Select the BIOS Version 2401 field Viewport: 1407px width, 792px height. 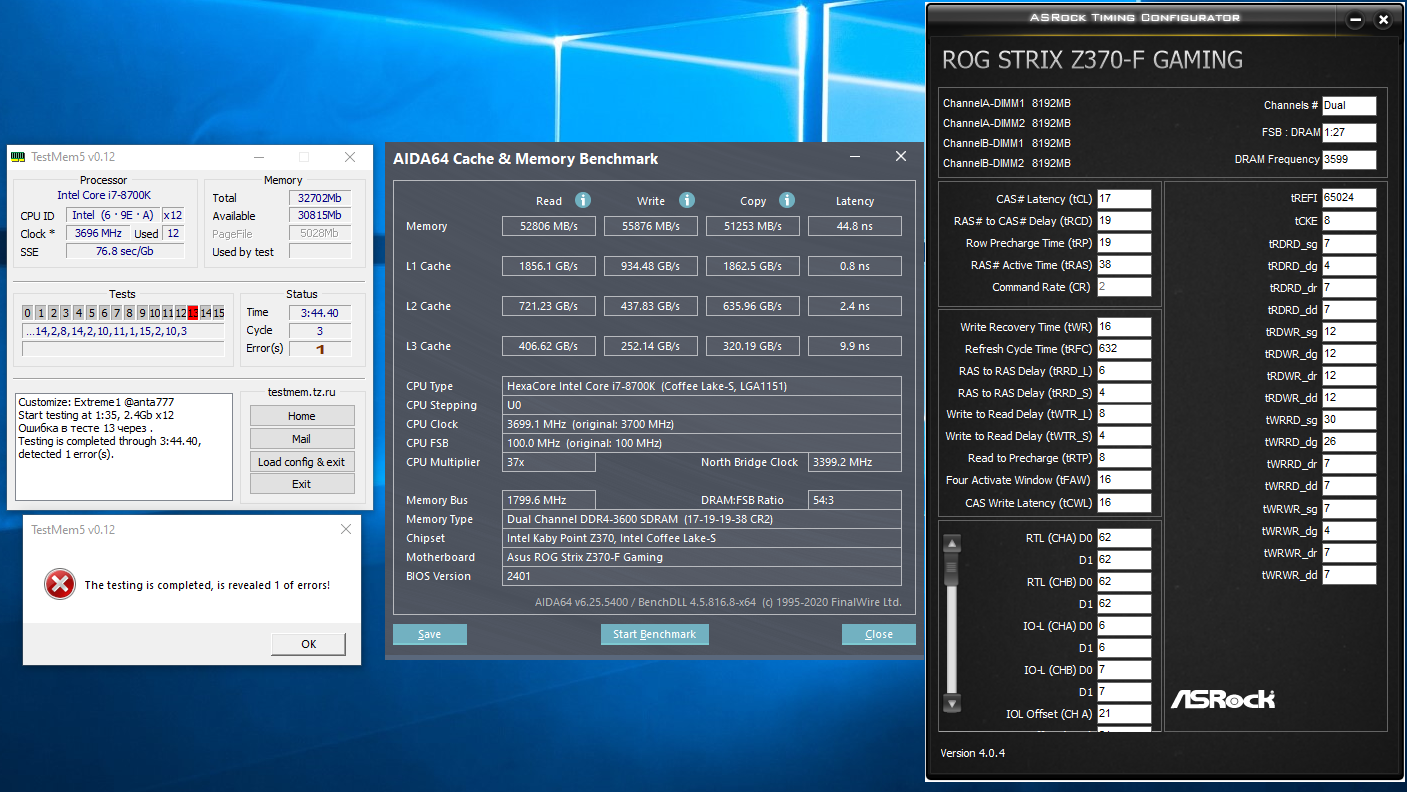tap(702, 576)
